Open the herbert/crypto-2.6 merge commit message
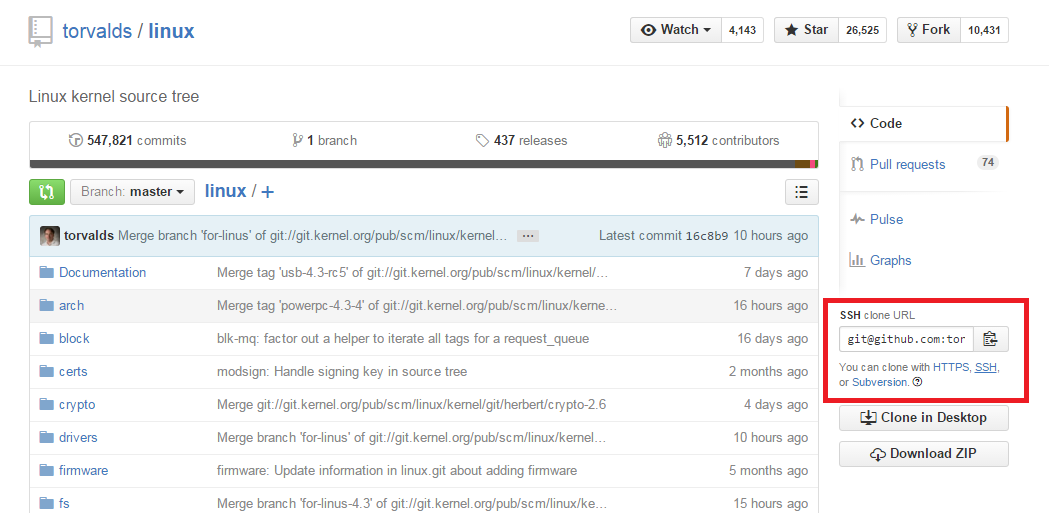The width and height of the screenshot is (1049, 513). [x=411, y=405]
